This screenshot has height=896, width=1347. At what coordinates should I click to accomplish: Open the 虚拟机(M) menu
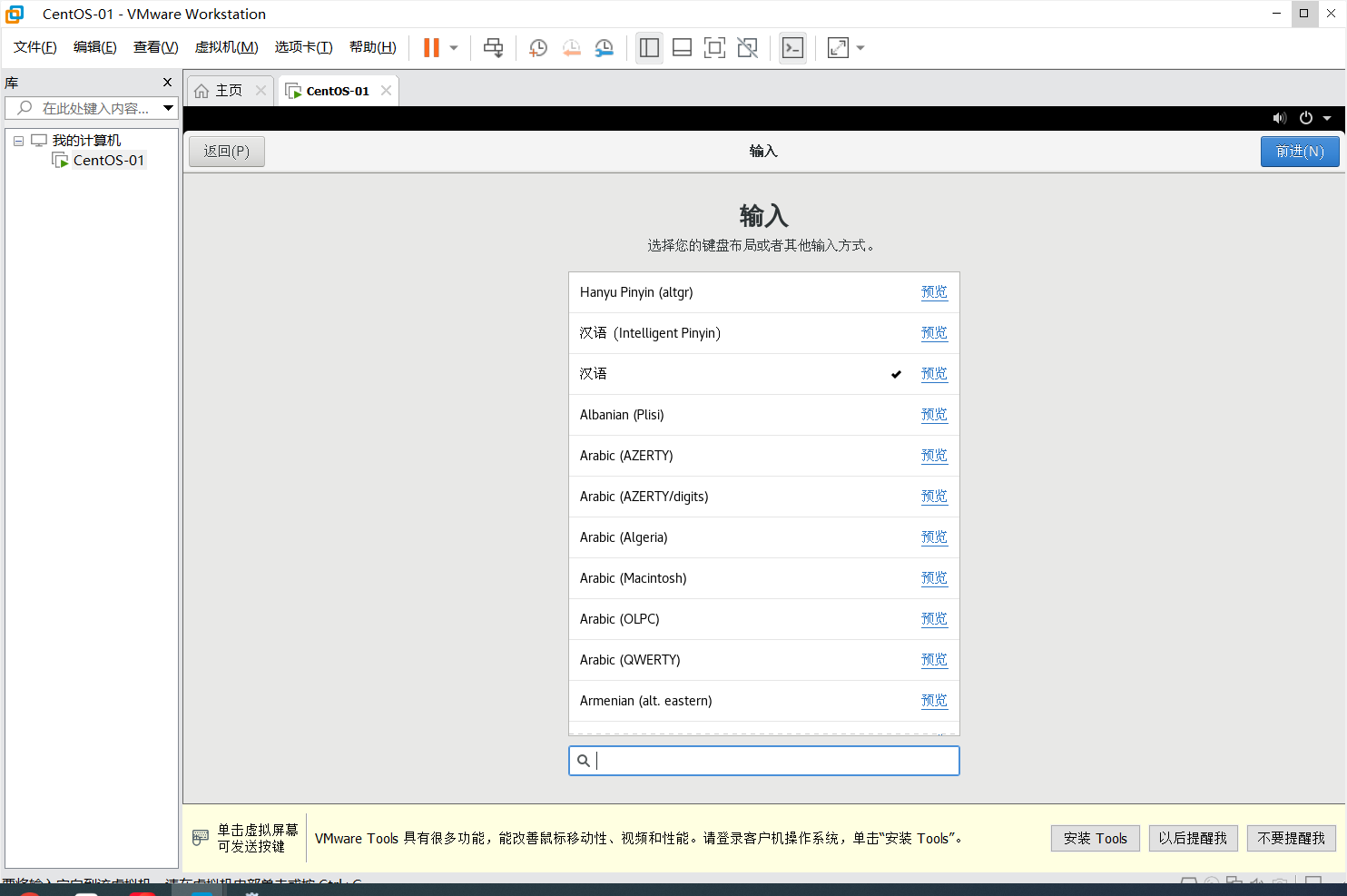click(x=227, y=47)
